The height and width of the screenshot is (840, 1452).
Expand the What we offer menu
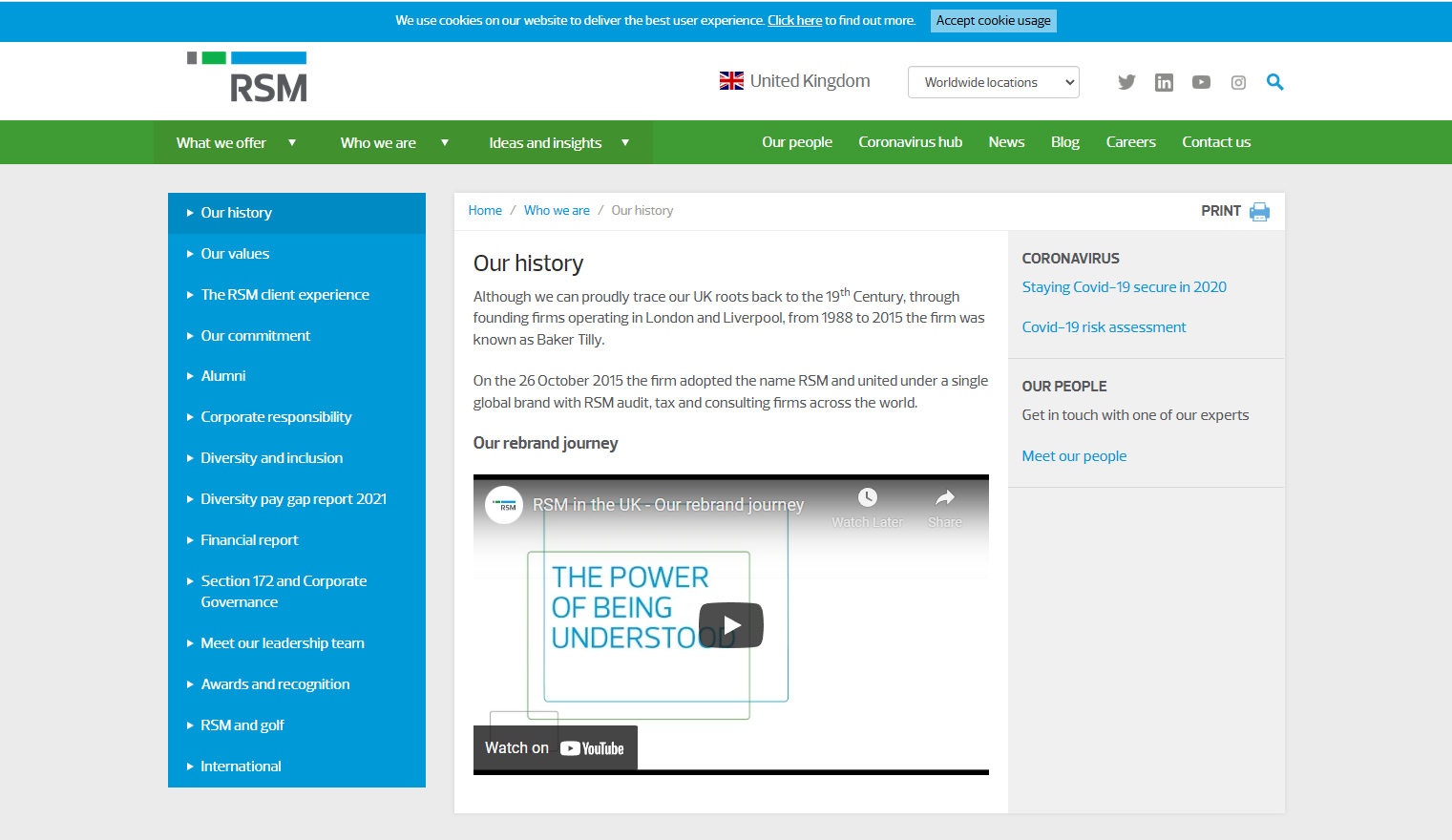point(236,143)
